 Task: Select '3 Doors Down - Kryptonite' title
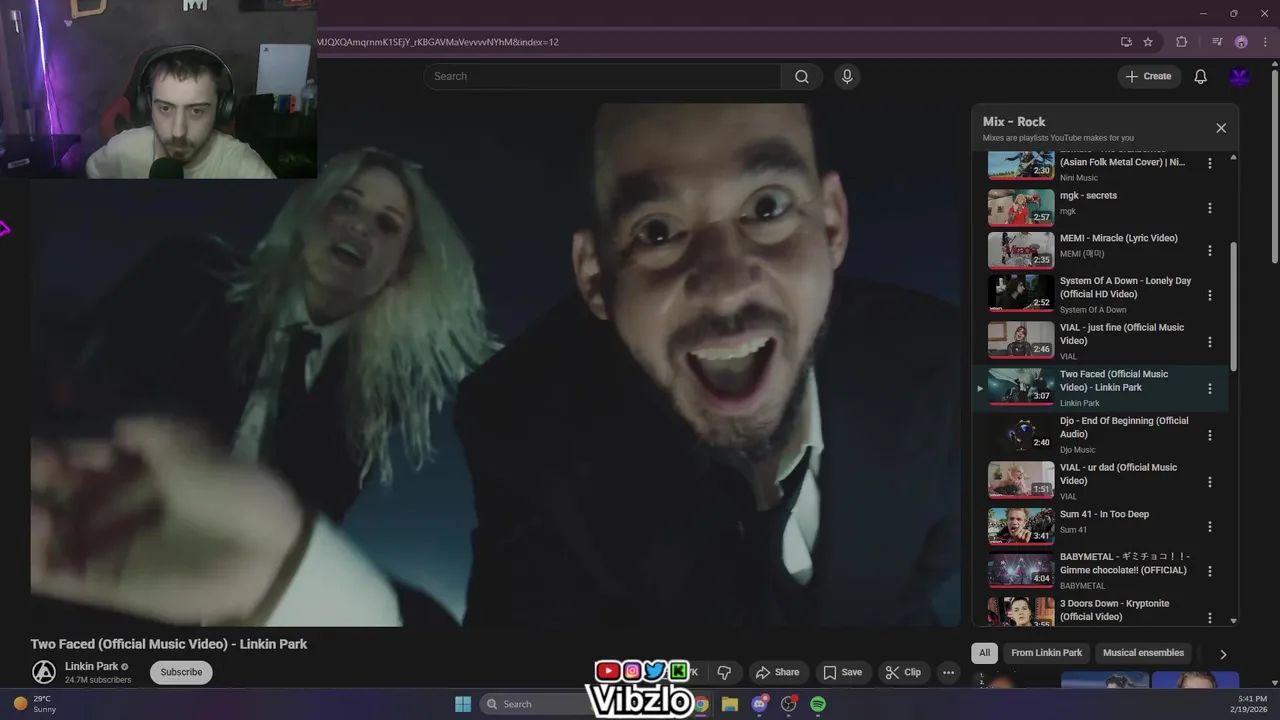point(1114,610)
